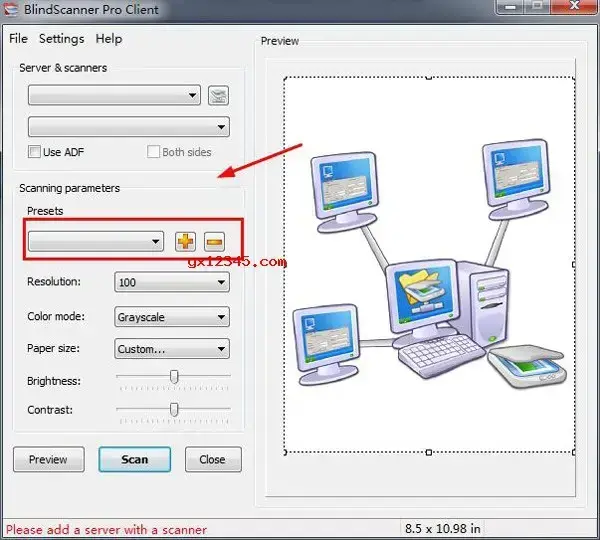The width and height of the screenshot is (600, 540).
Task: Click the status message 'Please add a server with a scanner'
Action: 106,530
